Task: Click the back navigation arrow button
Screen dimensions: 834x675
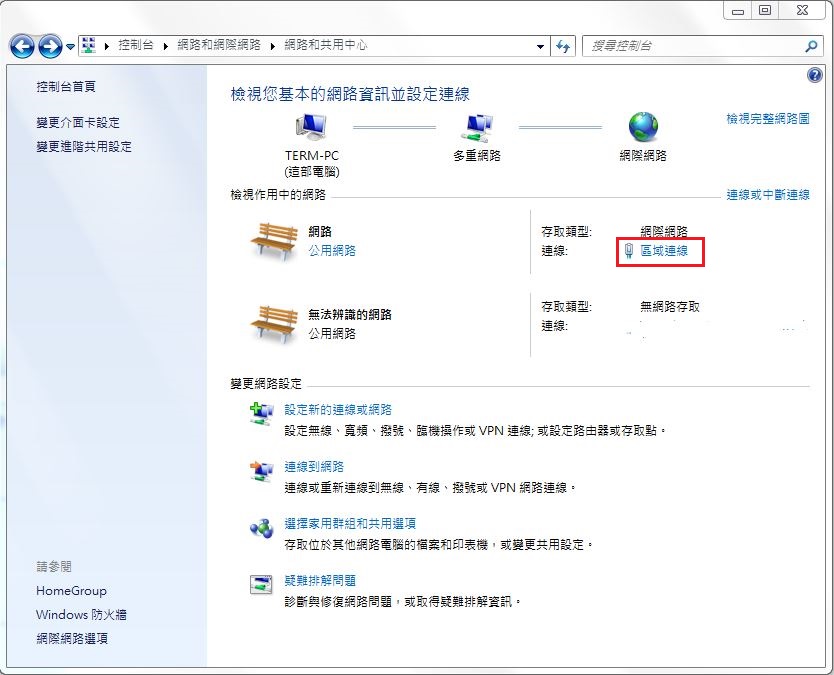Action: 23,46
